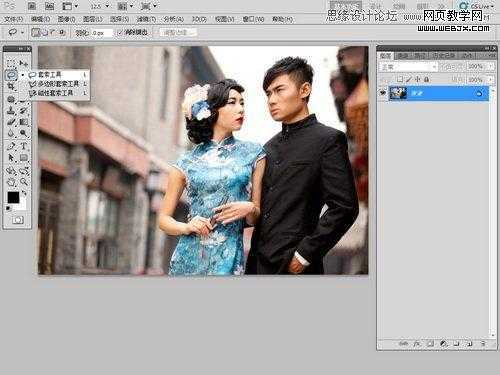Open the layer Fill dropdown arrow
Viewport: 500px width, 375px height.
tap(492, 79)
